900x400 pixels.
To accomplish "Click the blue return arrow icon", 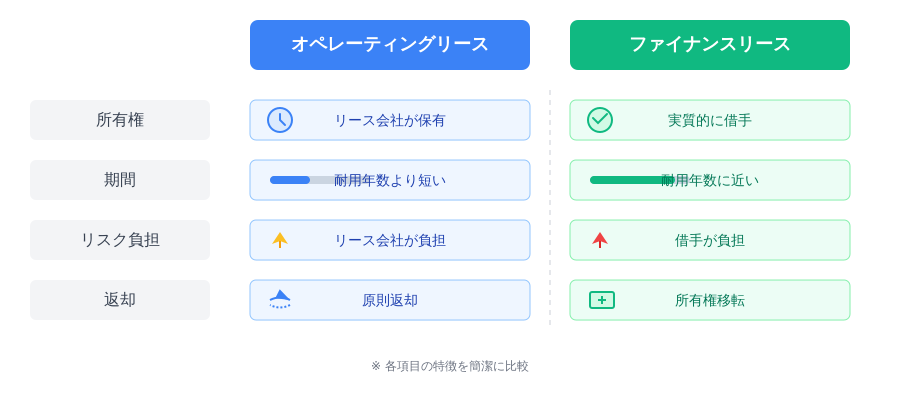I will [x=280, y=299].
